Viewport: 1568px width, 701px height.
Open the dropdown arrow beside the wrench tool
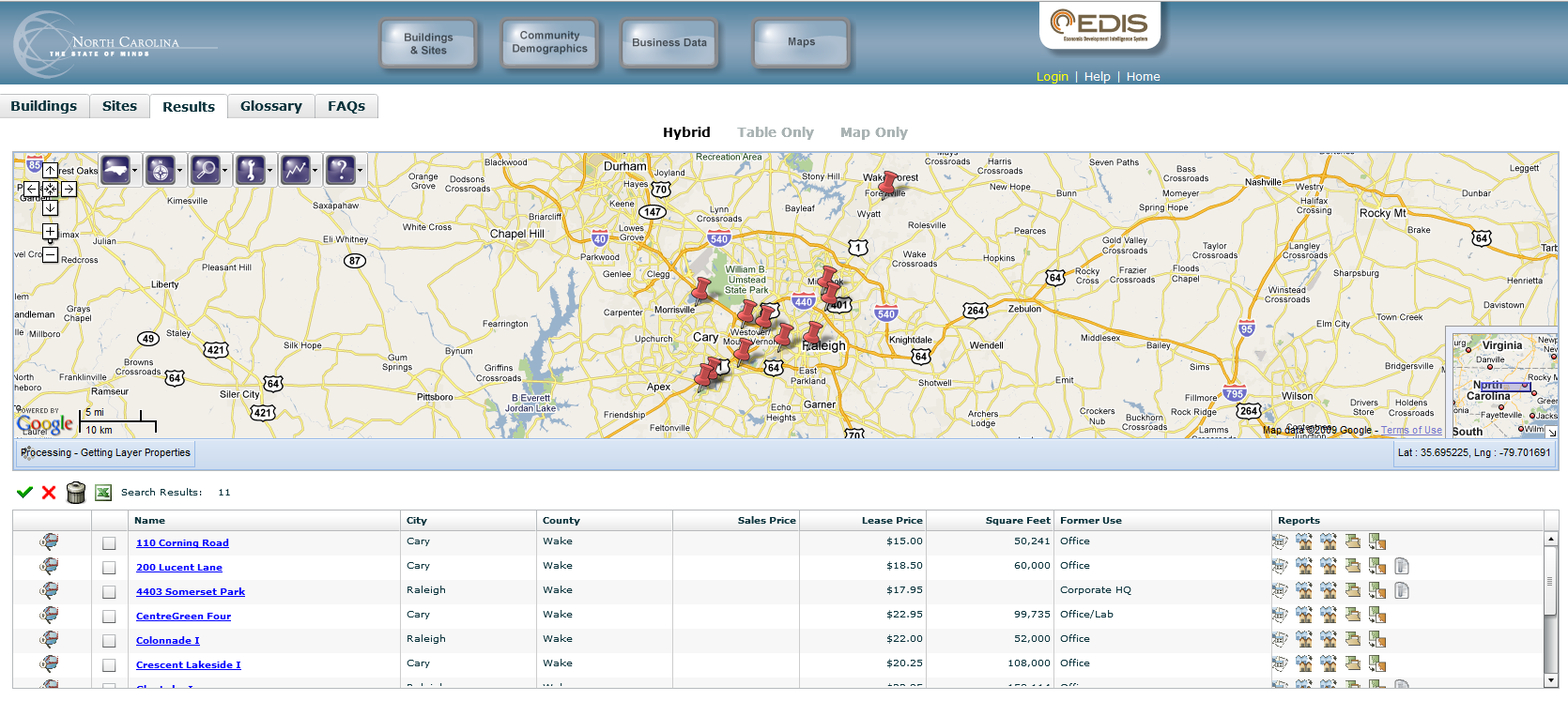pyautogui.click(x=269, y=171)
